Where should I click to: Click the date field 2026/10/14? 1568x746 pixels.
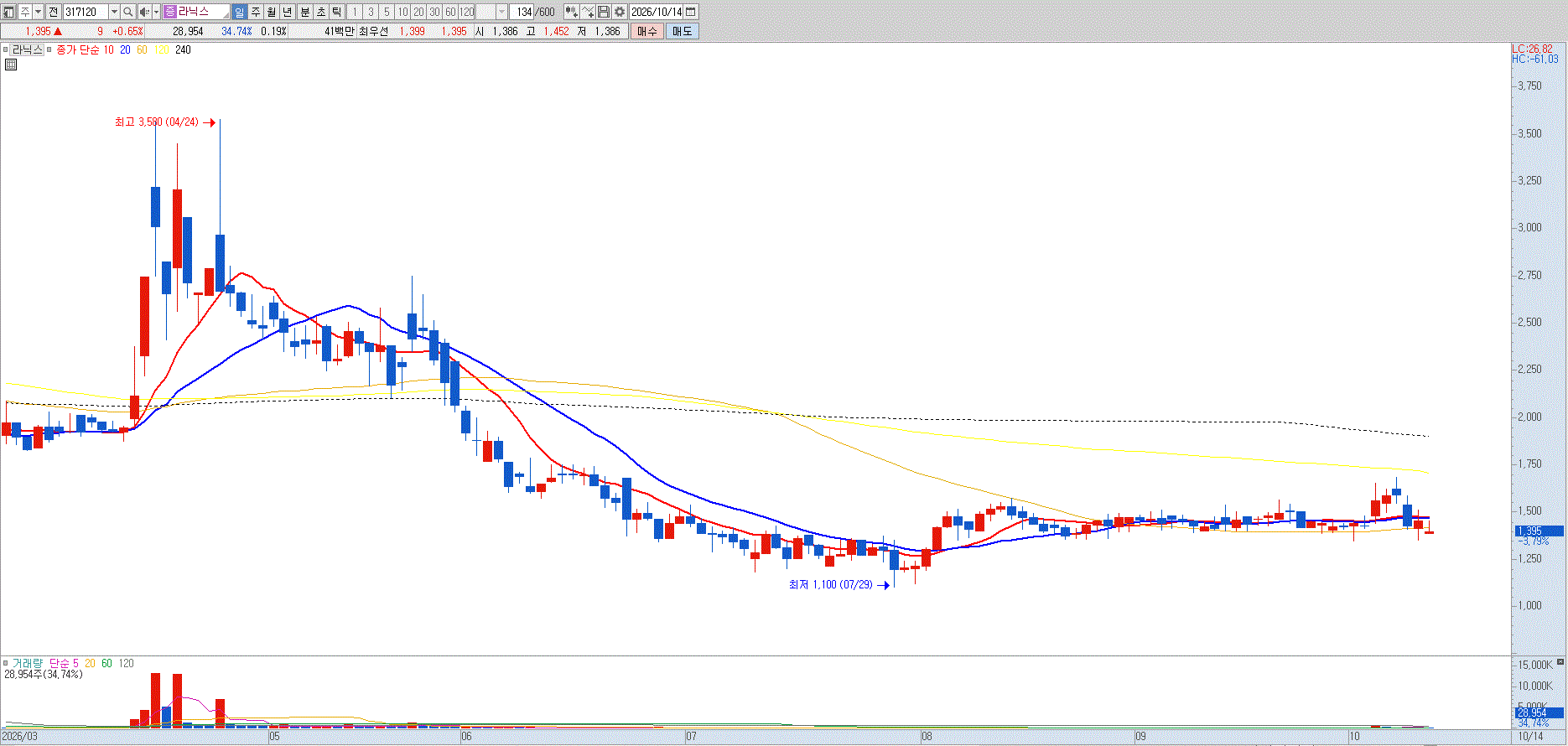(x=657, y=12)
